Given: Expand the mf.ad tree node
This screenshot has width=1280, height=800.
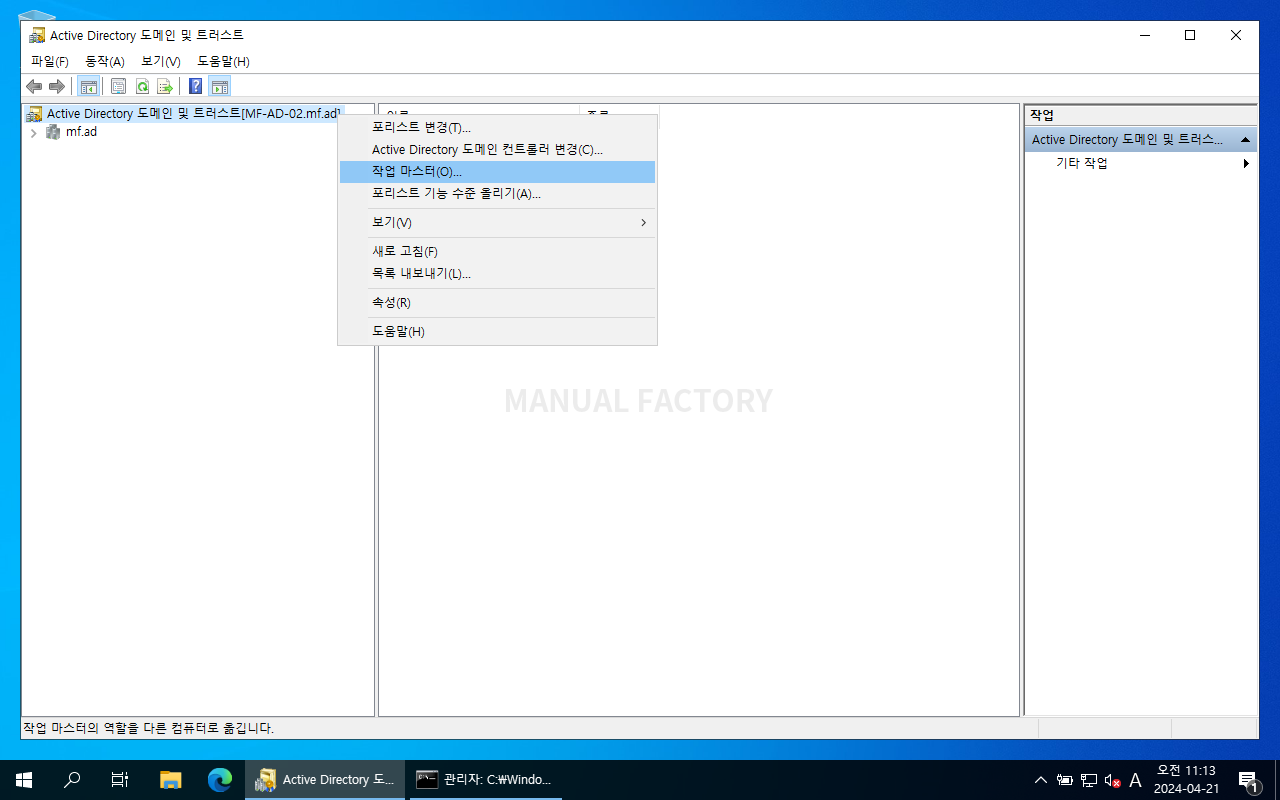Looking at the screenshot, I should tap(33, 132).
